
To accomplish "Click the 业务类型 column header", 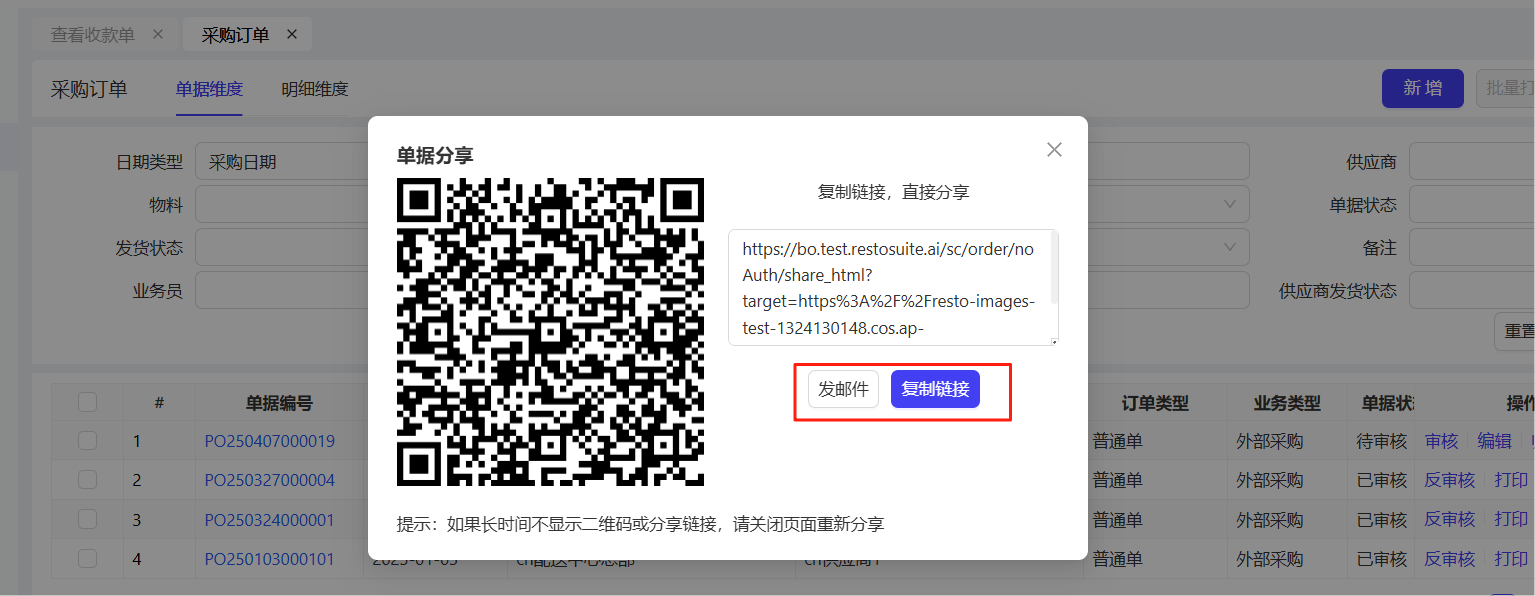I will (1287, 403).
